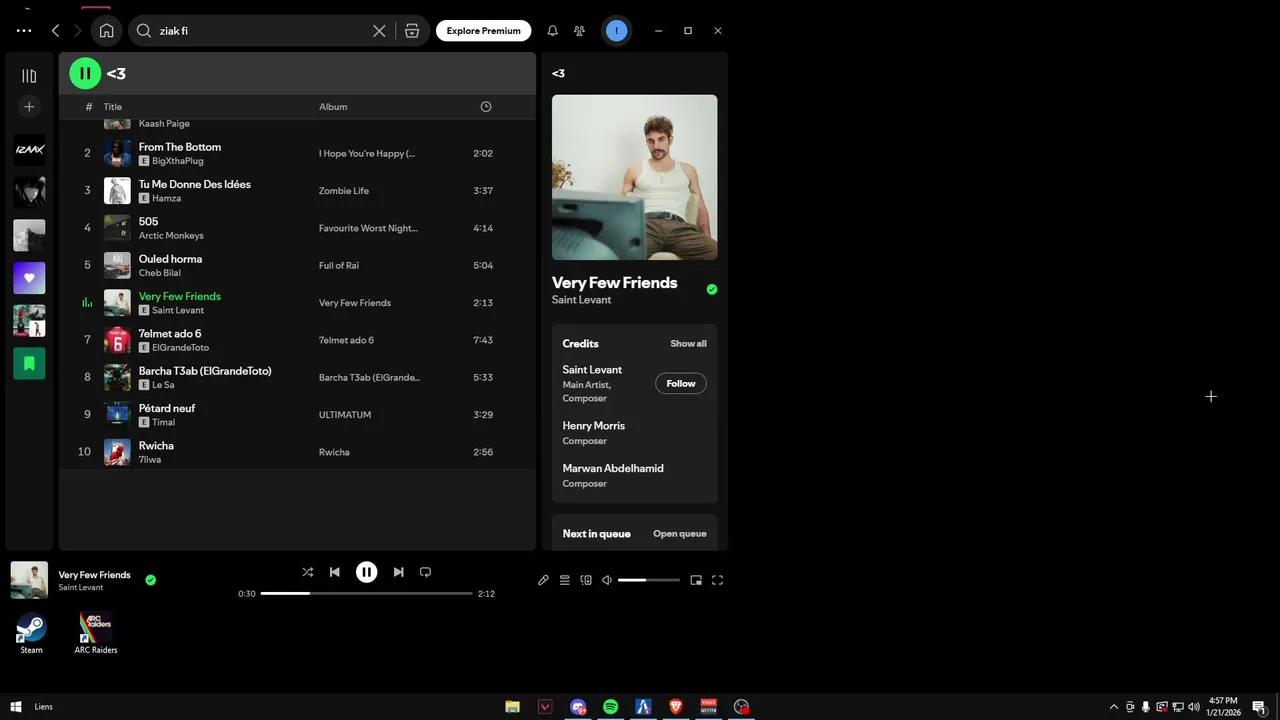
Task: Go to Spotify Home
Action: point(106,31)
